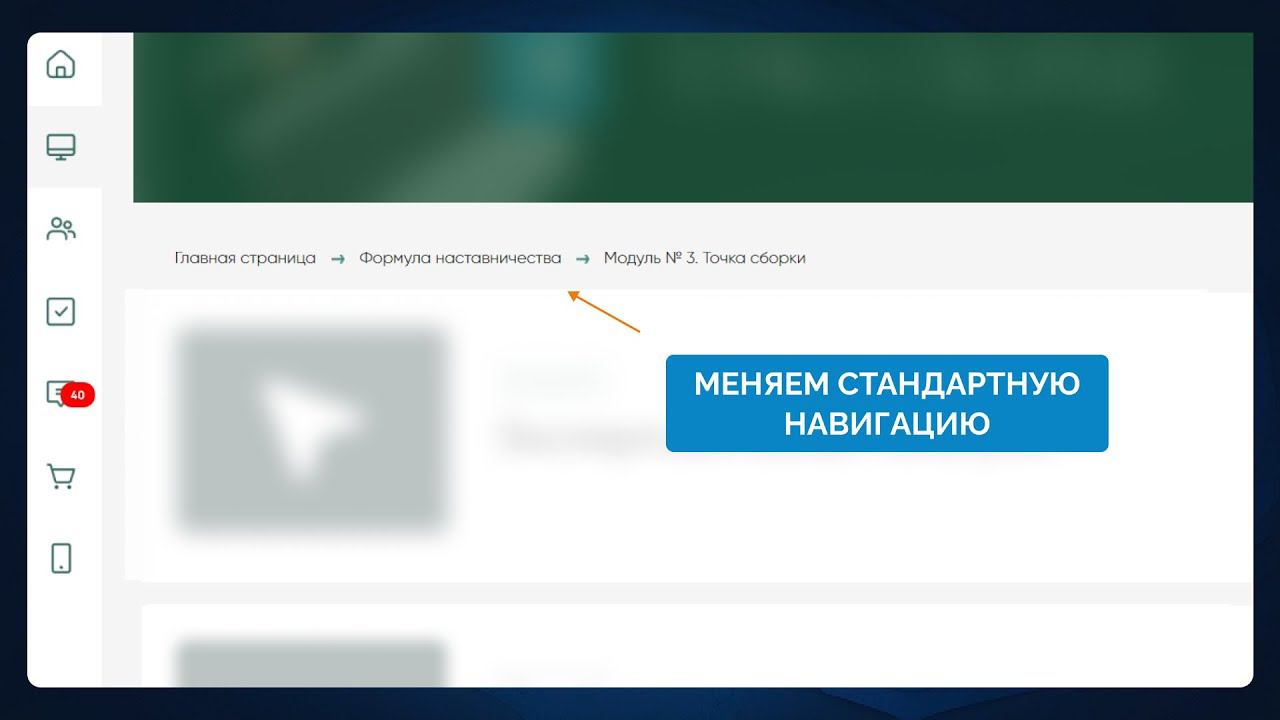Viewport: 1280px width, 720px height.
Task: Open the mobile phone sidebar icon
Action: (61, 558)
